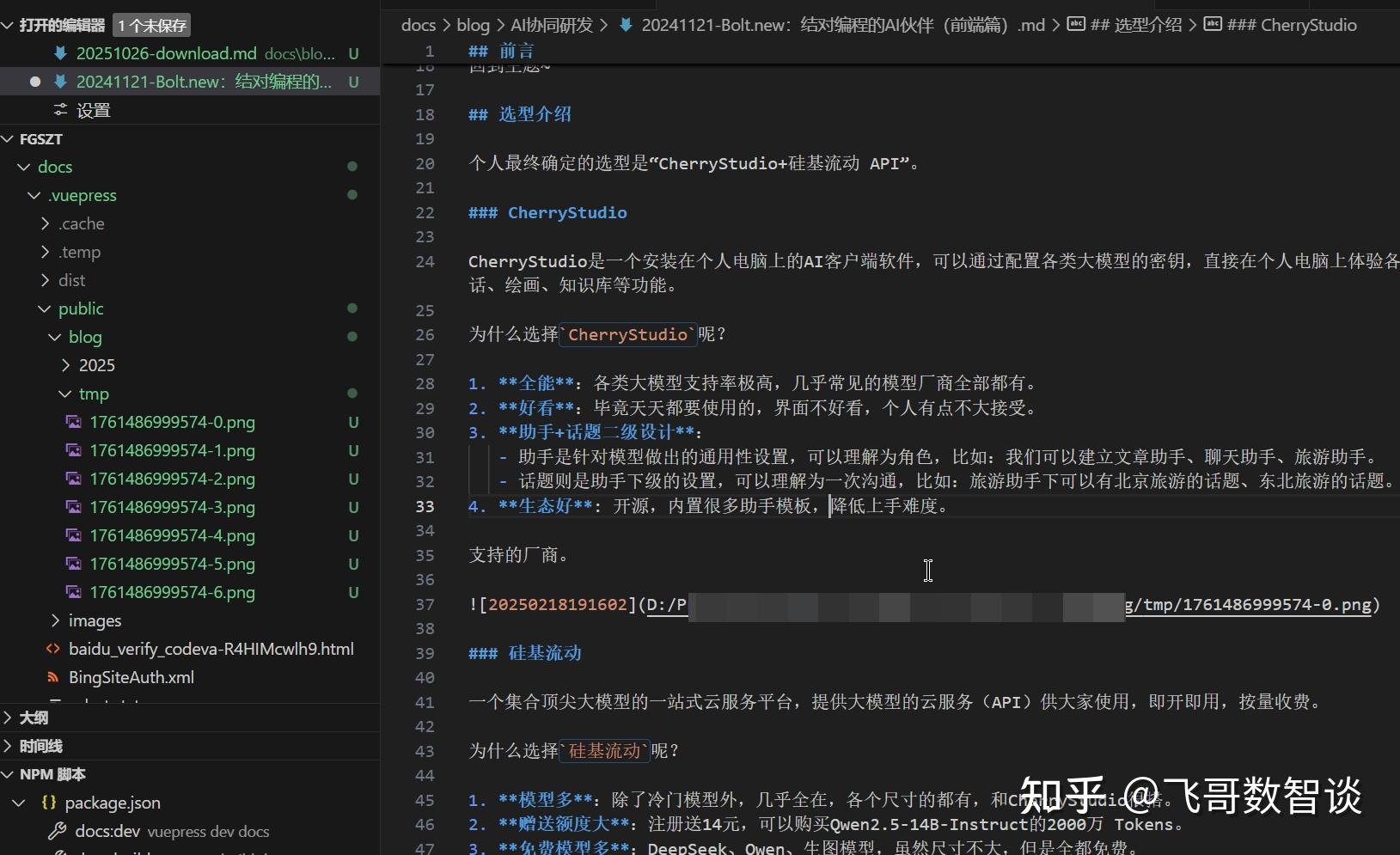Click line number 18 in the gutter
This screenshot has width=1400, height=855.
[x=425, y=114]
